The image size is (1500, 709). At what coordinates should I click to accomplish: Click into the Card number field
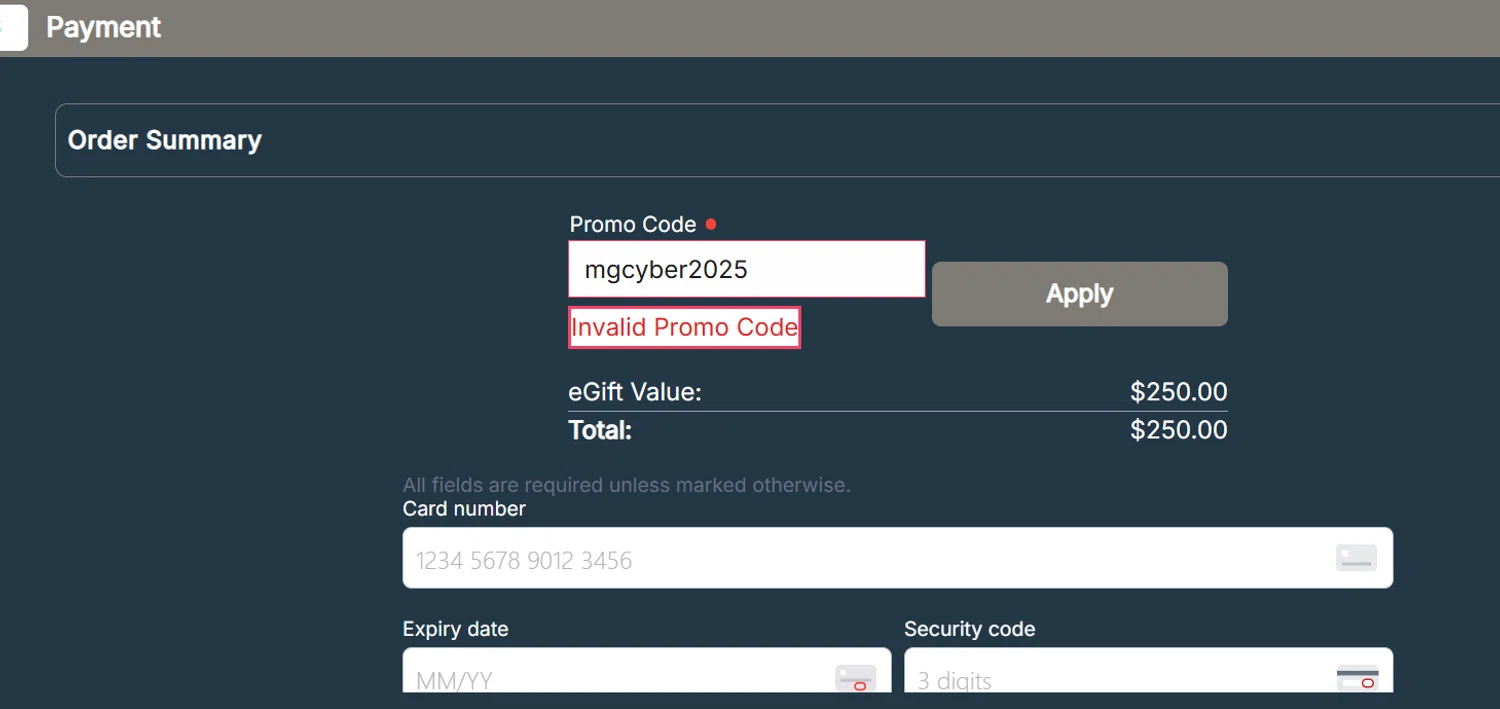[897, 558]
